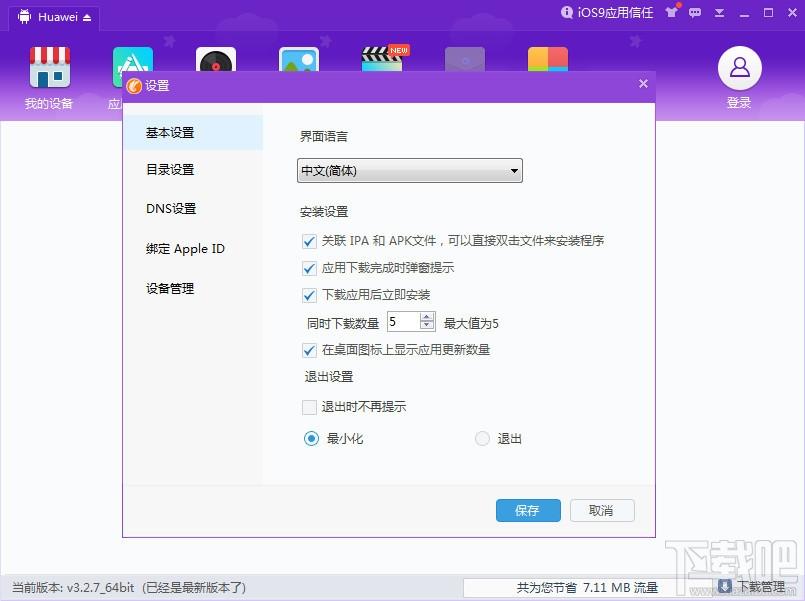
Task: Increase 同时下载数量 with up arrow
Action: click(427, 317)
